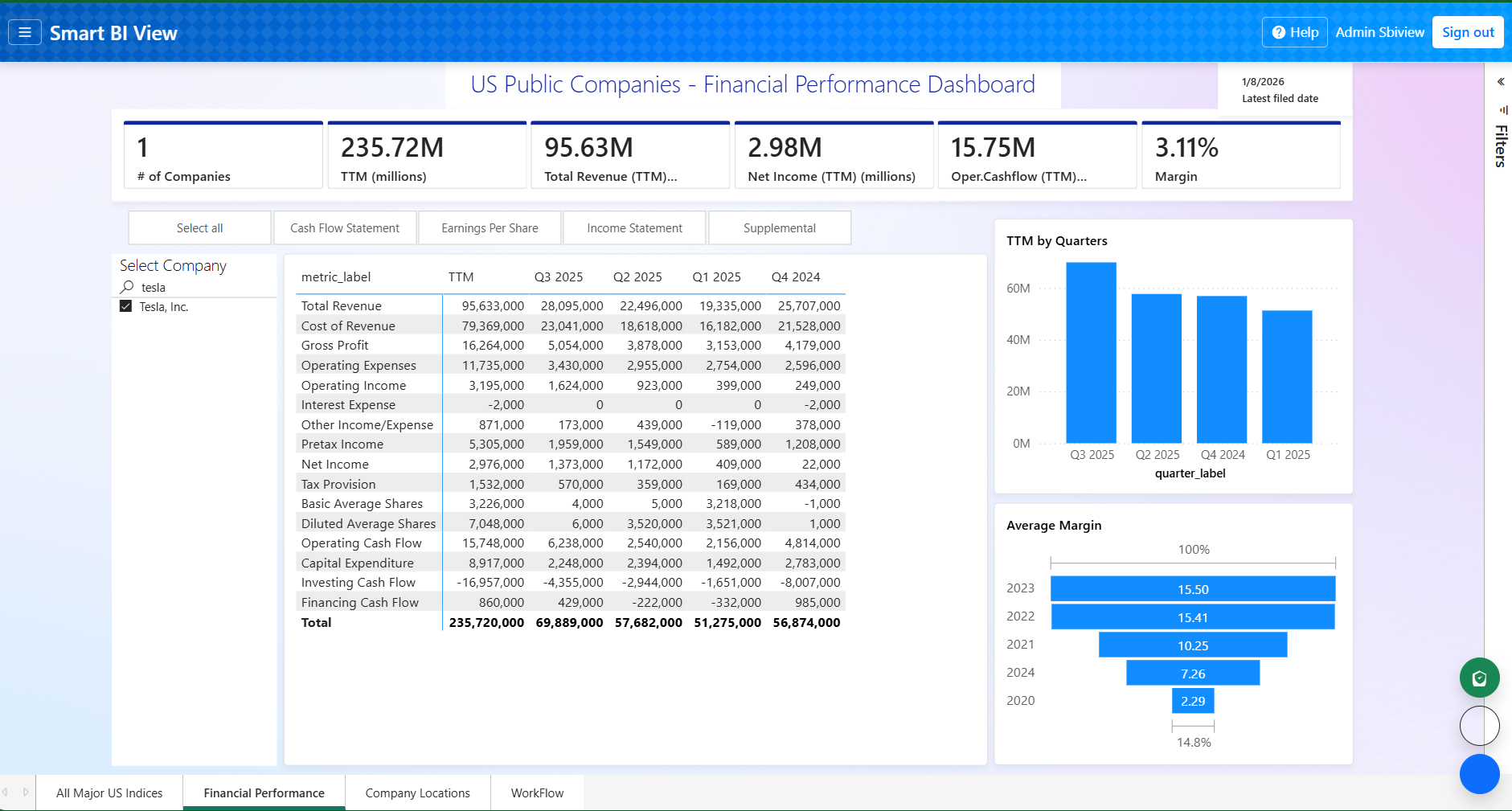Click the solid blue circle floating button
1512x811 pixels.
click(x=1479, y=774)
